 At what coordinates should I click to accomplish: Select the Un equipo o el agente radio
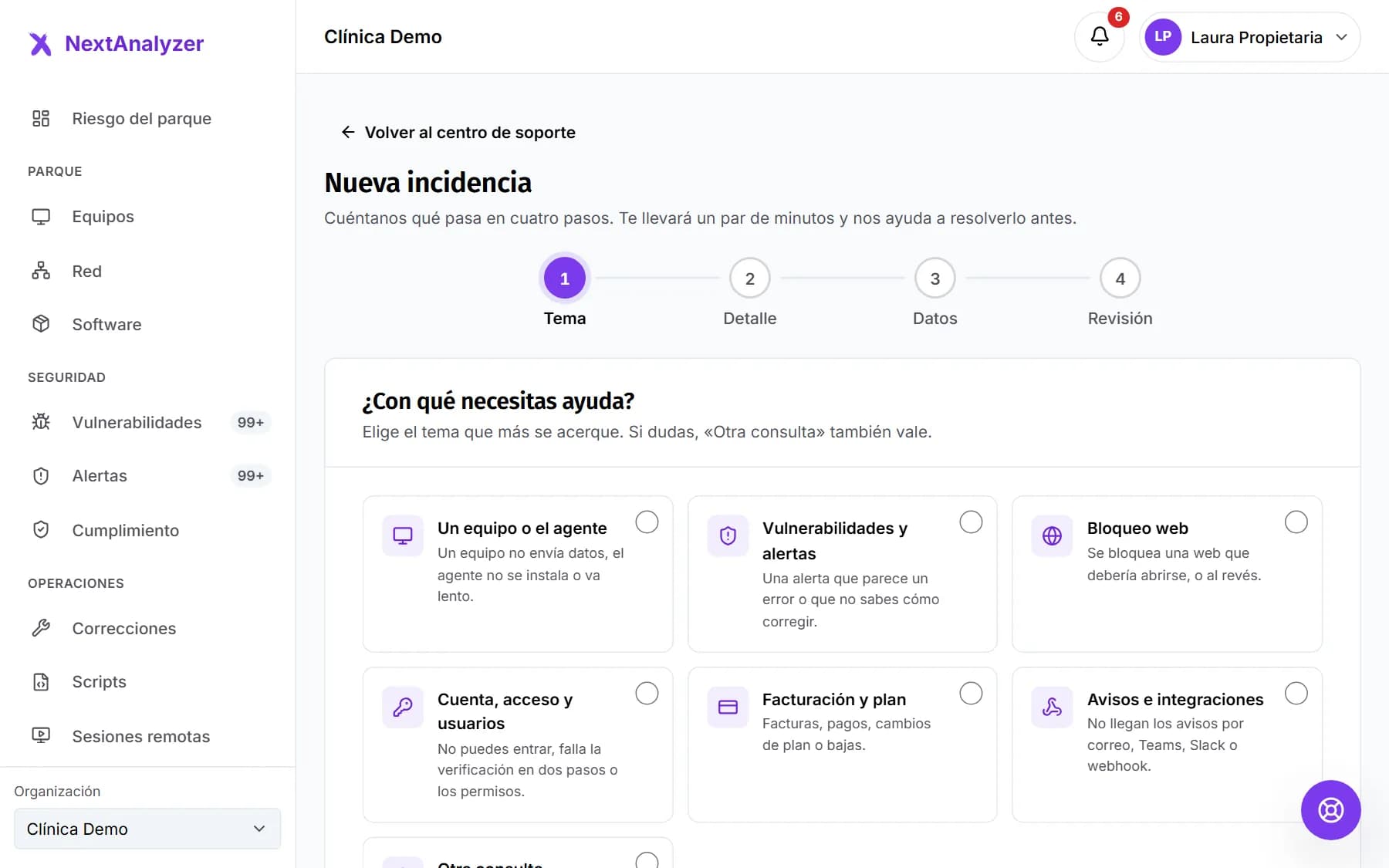point(647,522)
